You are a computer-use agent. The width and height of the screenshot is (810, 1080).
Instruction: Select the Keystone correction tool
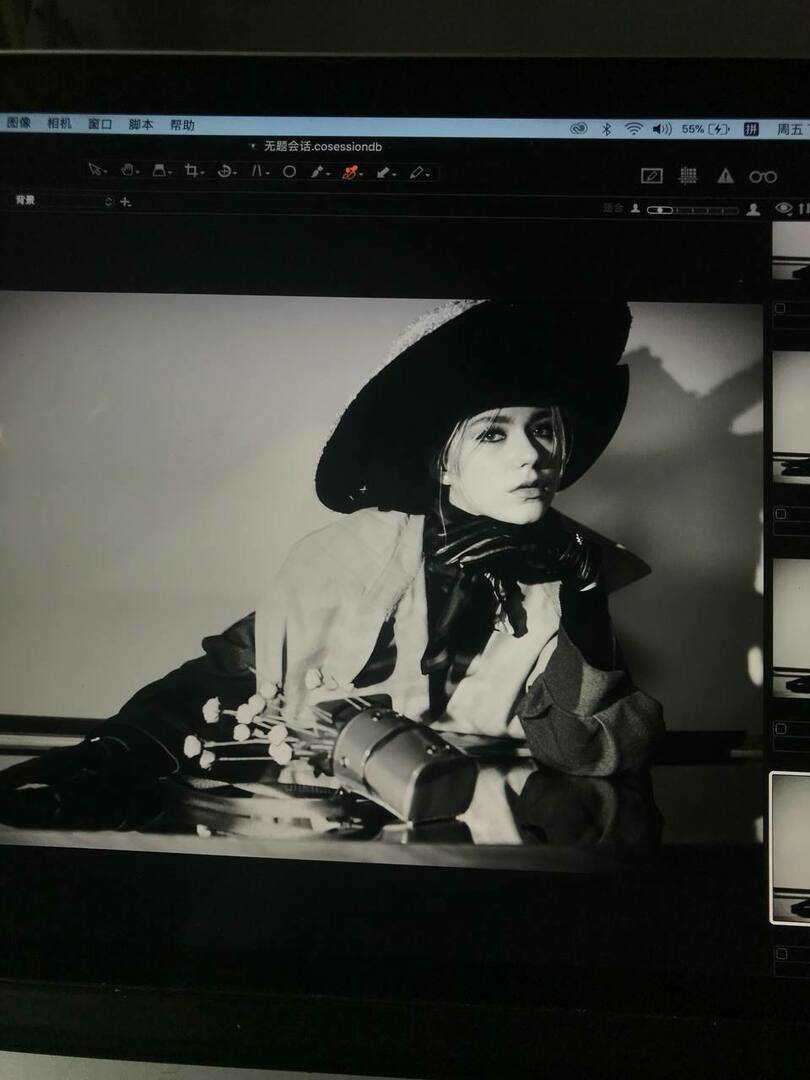(258, 171)
